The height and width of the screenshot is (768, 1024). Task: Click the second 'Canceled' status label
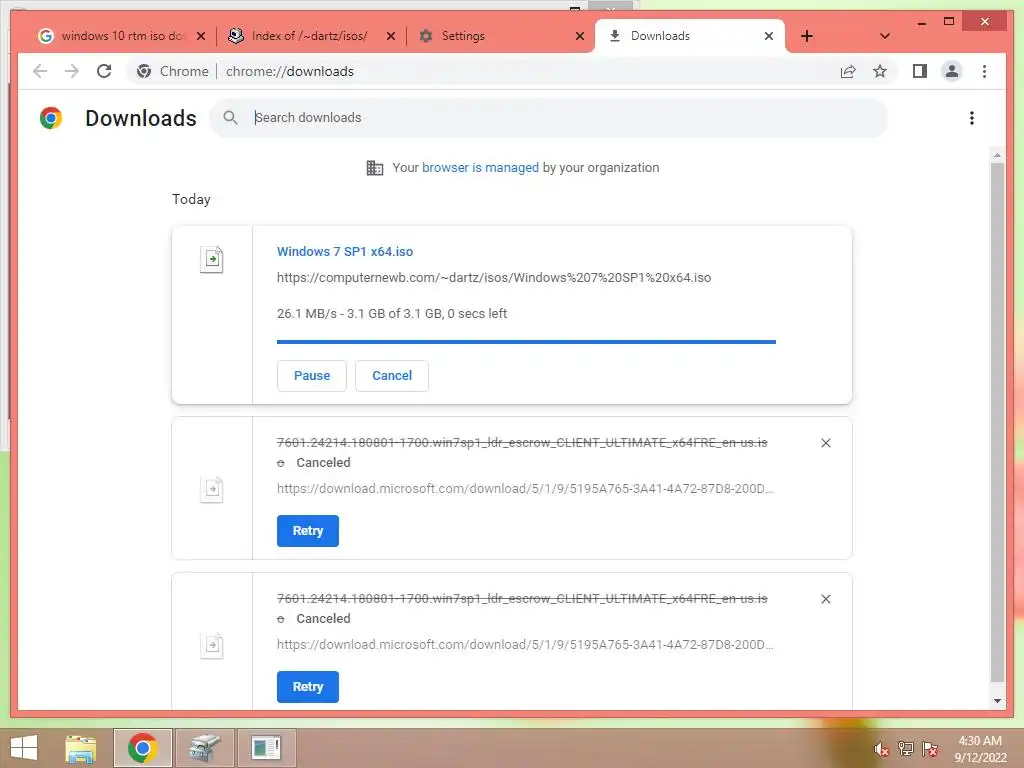coord(323,618)
